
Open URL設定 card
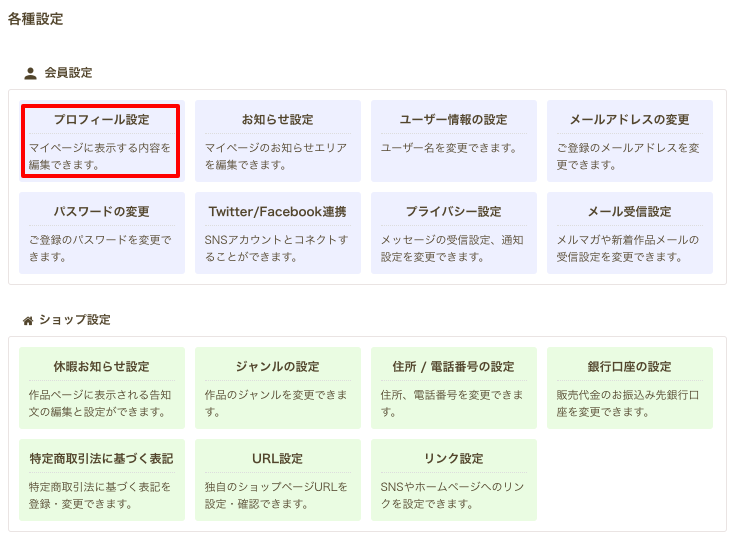pos(278,480)
